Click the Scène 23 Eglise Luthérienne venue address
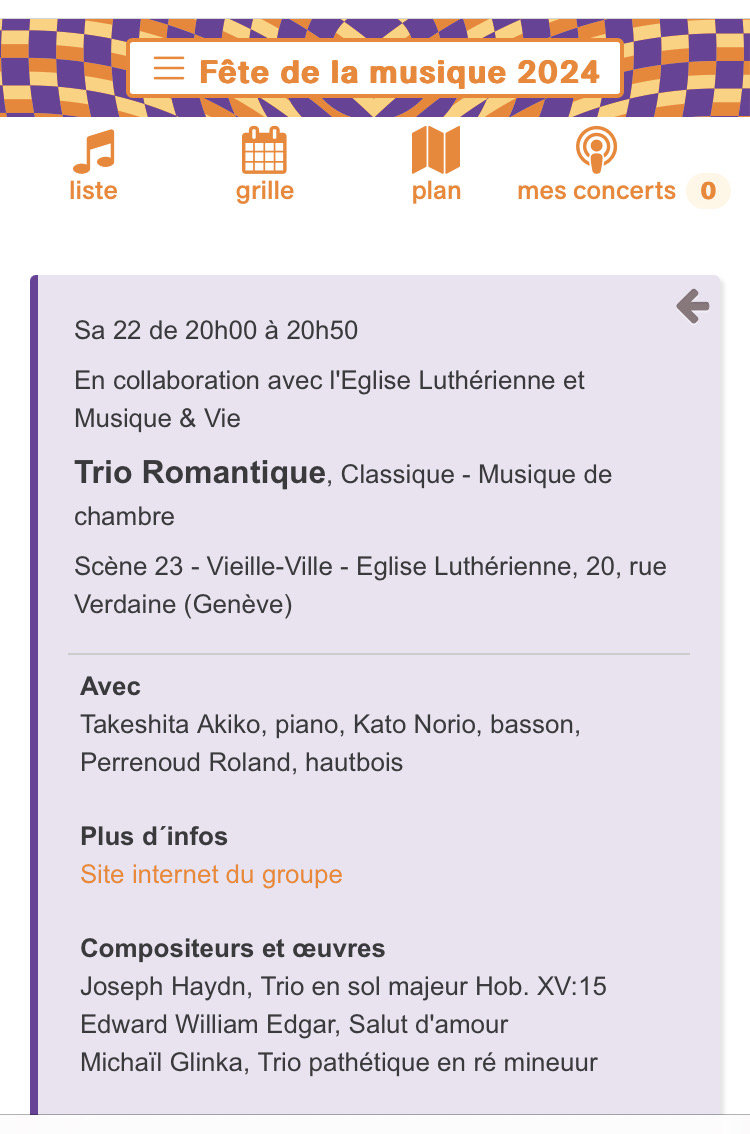Screen dimensions: 750x1134 click(370, 585)
